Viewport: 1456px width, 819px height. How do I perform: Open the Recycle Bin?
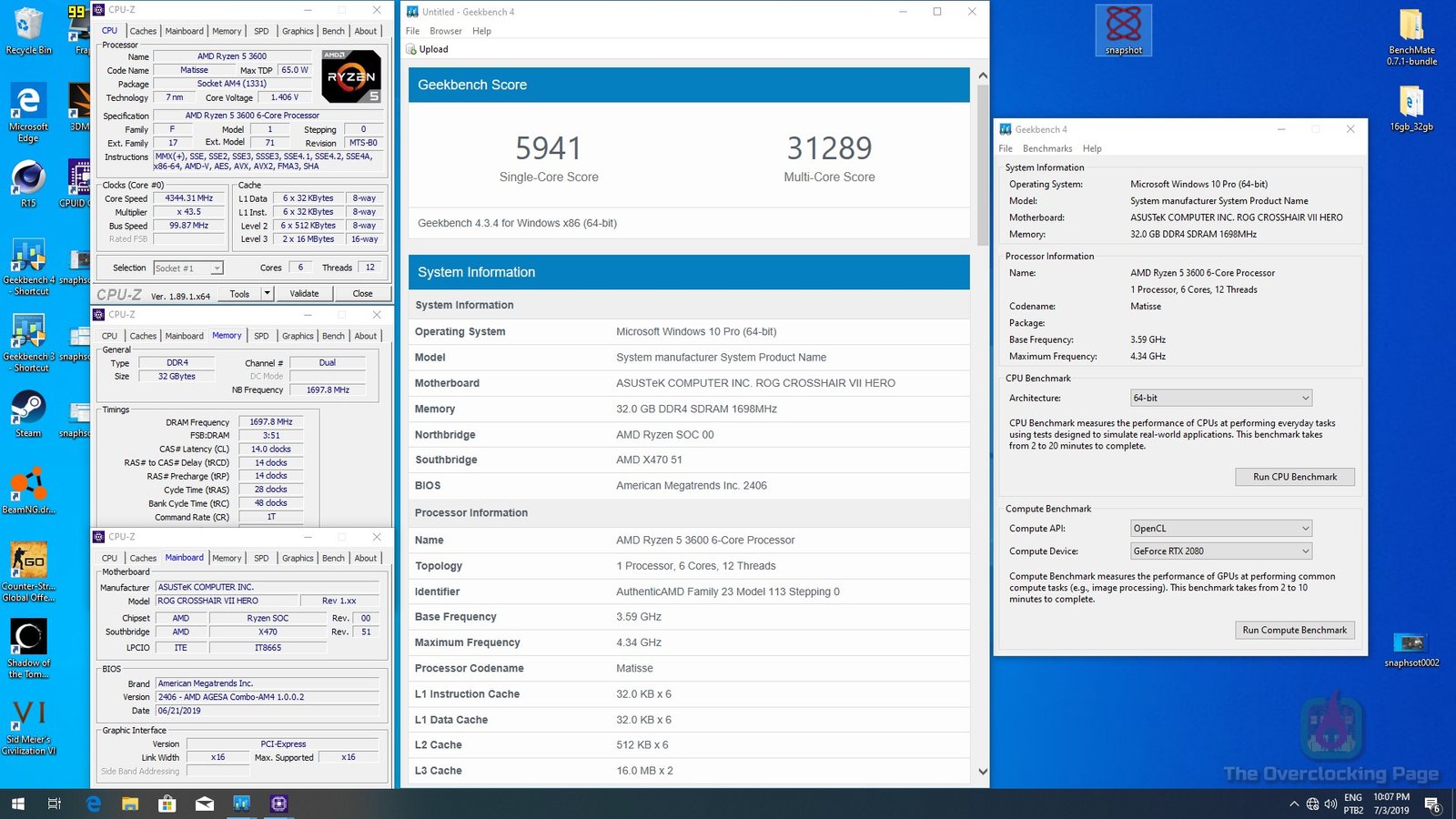[27, 23]
